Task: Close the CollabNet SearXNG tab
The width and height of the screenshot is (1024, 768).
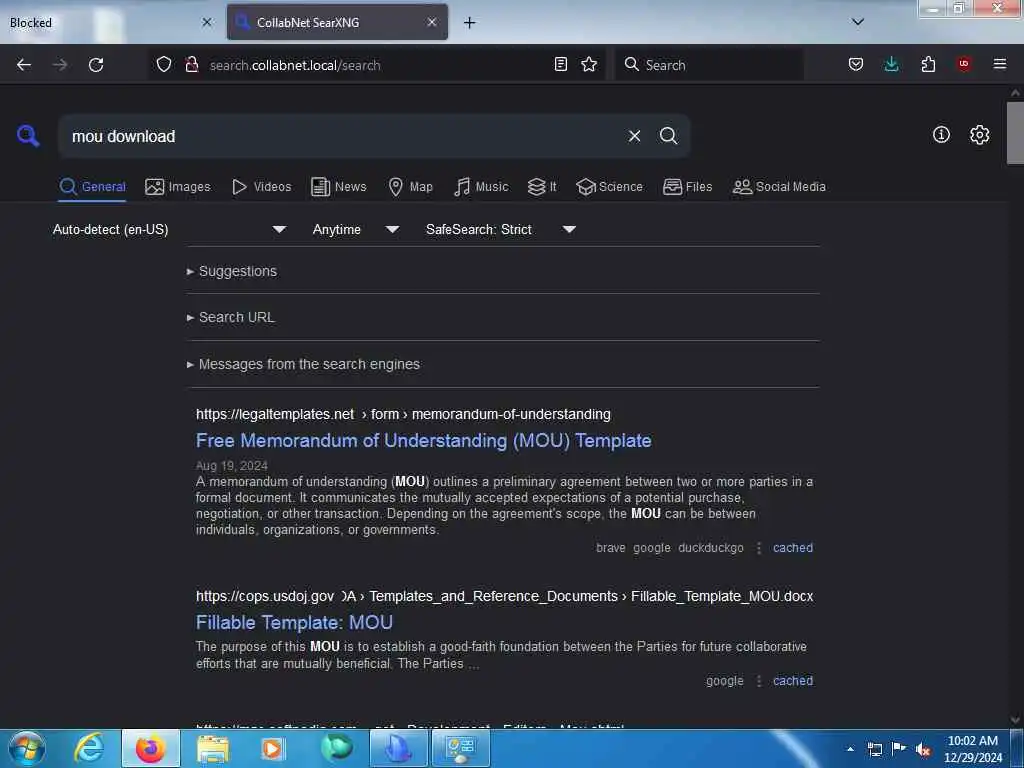Action: point(432,22)
